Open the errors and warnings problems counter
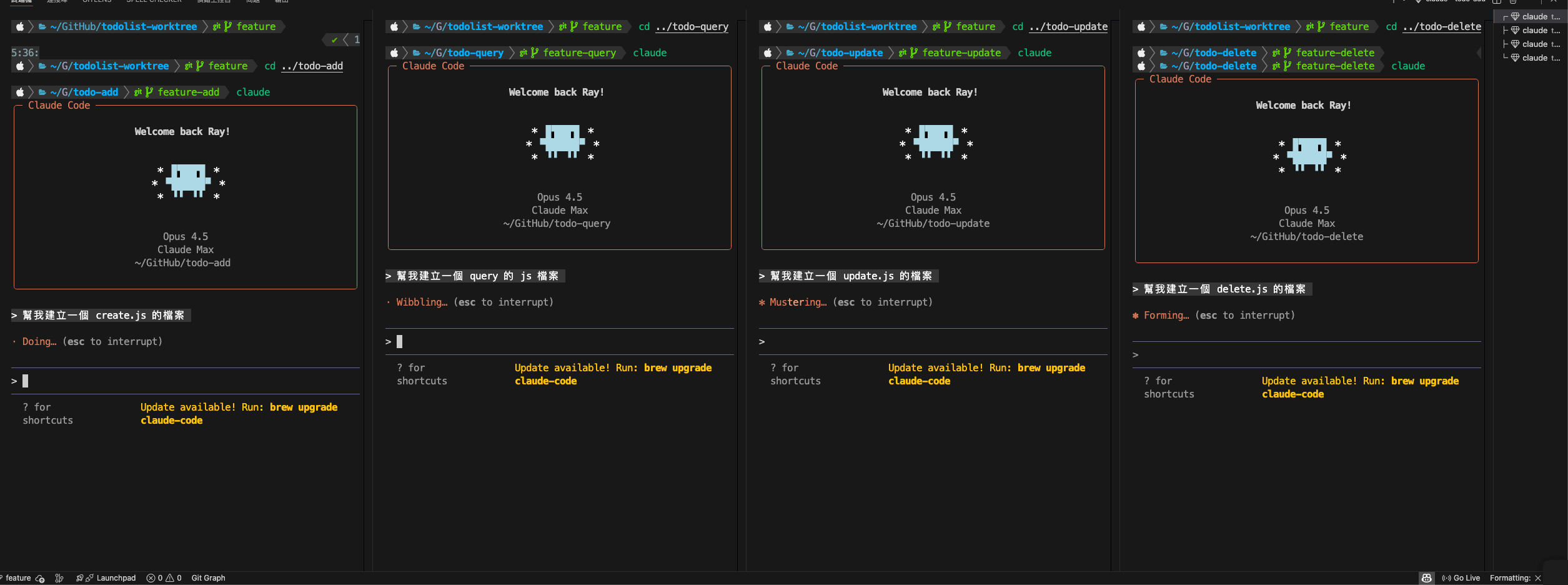Screen dimensions: 1568x585 point(164,578)
